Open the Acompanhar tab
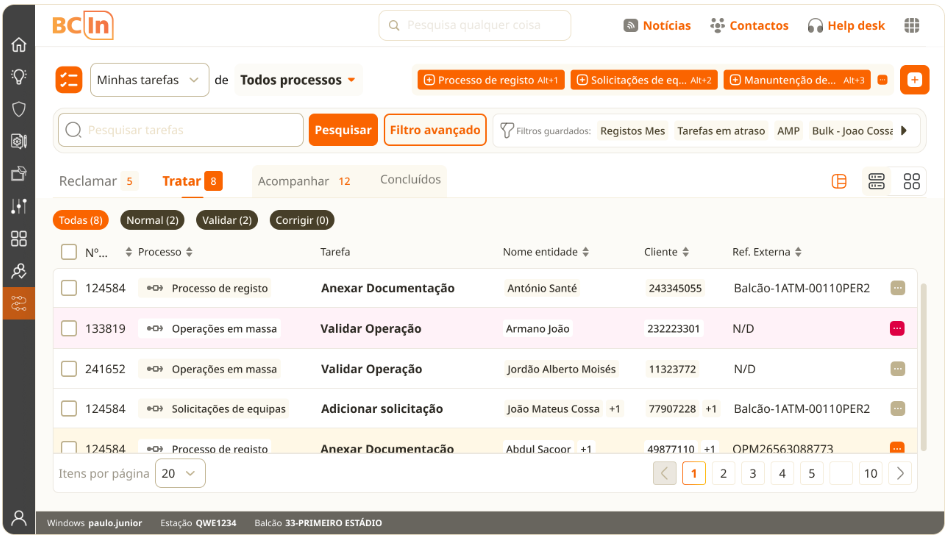The height and width of the screenshot is (536, 947). coord(304,181)
